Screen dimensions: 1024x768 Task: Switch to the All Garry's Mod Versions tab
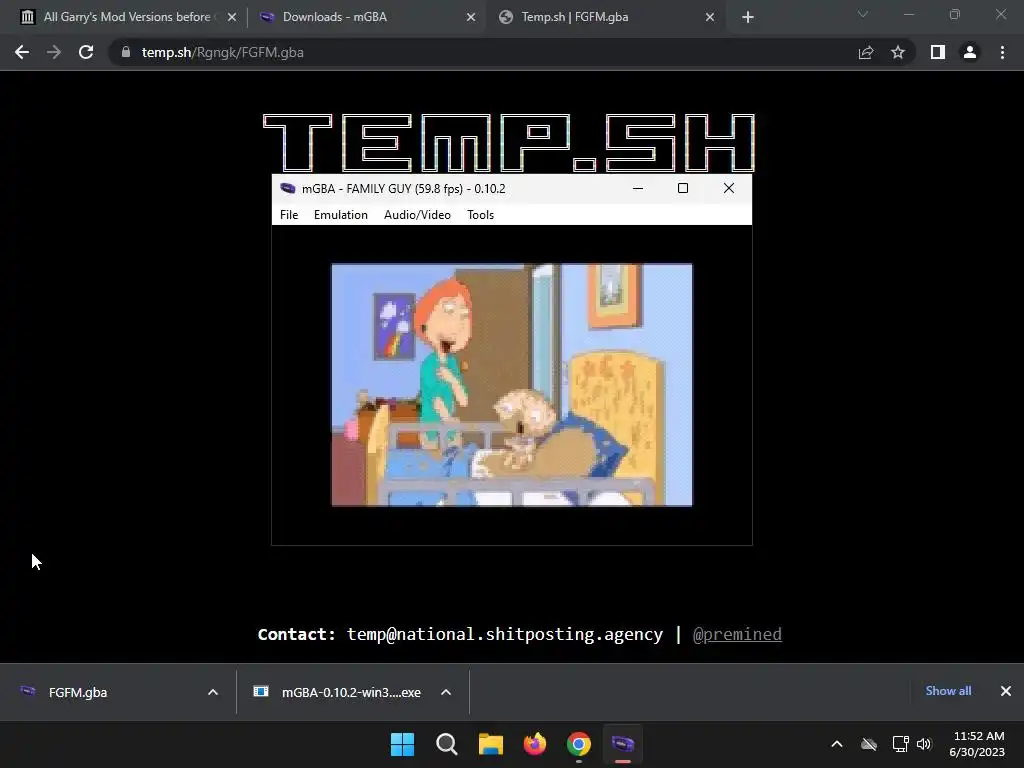tap(127, 17)
